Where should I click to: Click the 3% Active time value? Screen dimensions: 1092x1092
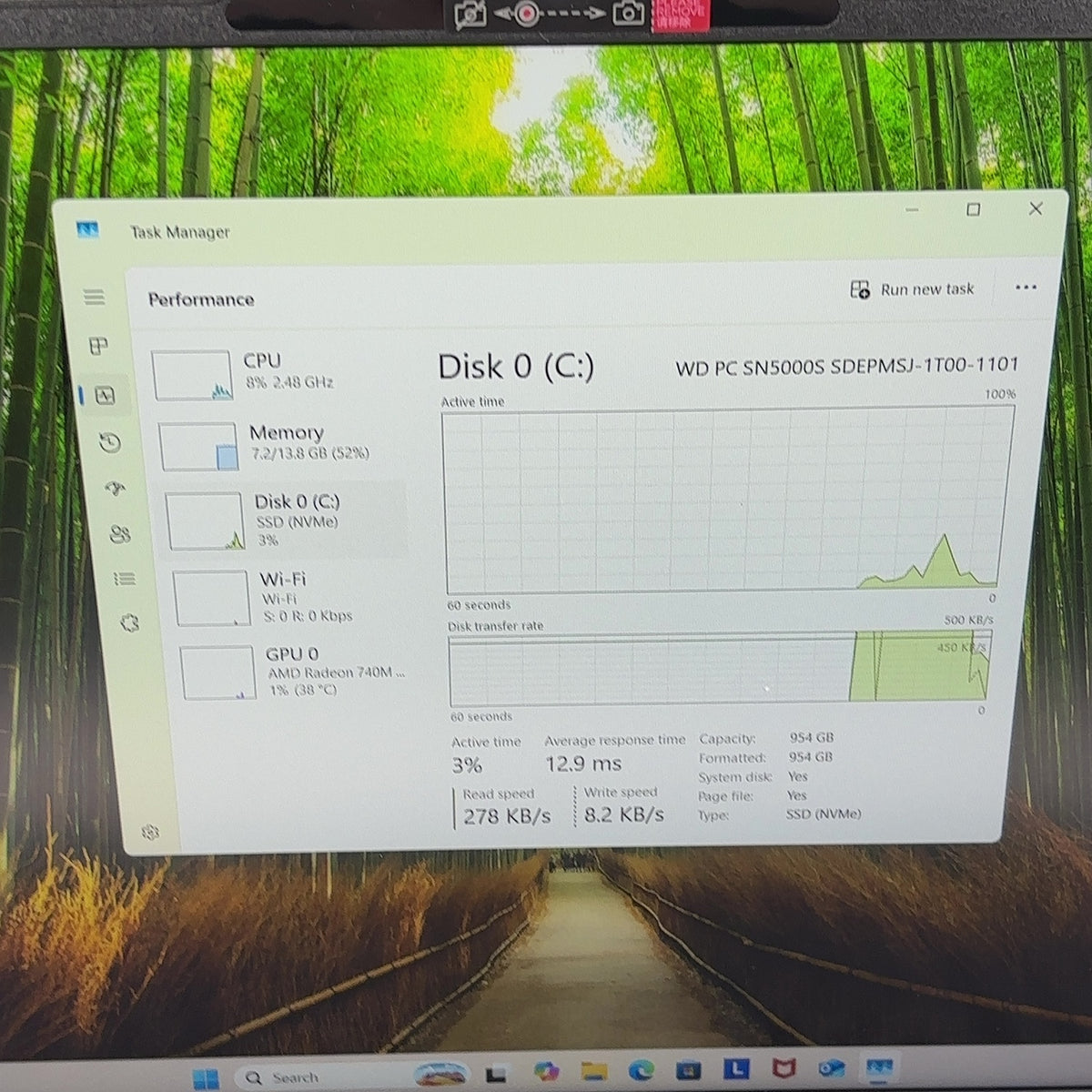[x=467, y=765]
